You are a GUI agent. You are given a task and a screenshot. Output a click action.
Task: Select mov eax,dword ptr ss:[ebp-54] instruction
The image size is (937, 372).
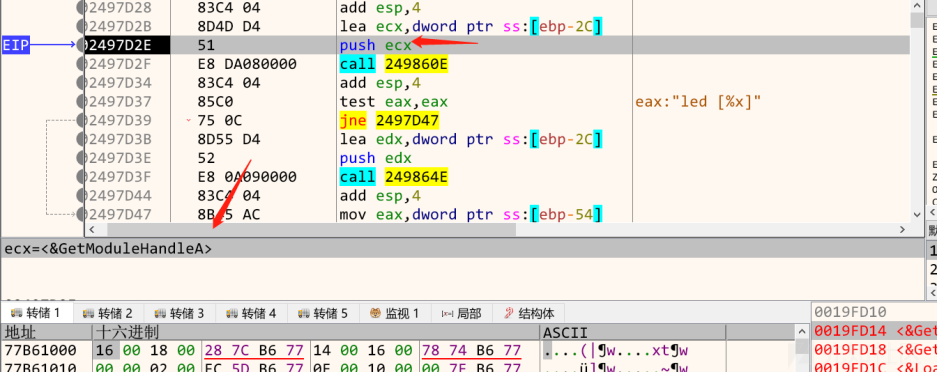[470, 214]
